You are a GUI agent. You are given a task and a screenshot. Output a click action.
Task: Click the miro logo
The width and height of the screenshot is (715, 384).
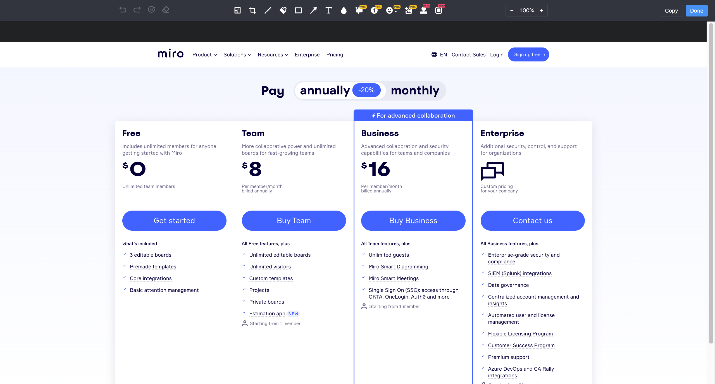171,54
